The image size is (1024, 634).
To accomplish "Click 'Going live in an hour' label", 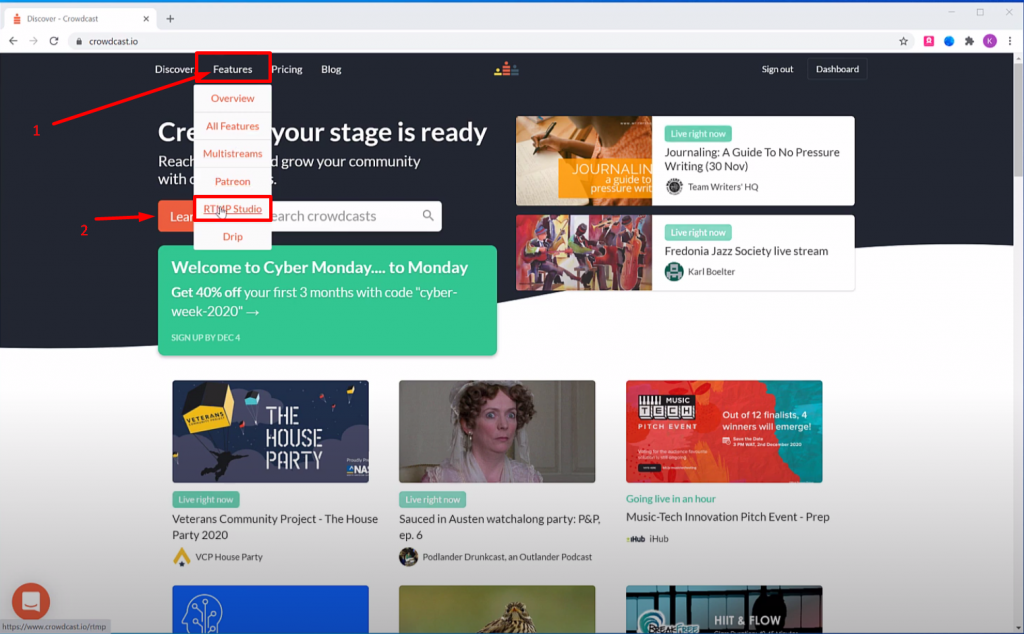I will click(671, 499).
